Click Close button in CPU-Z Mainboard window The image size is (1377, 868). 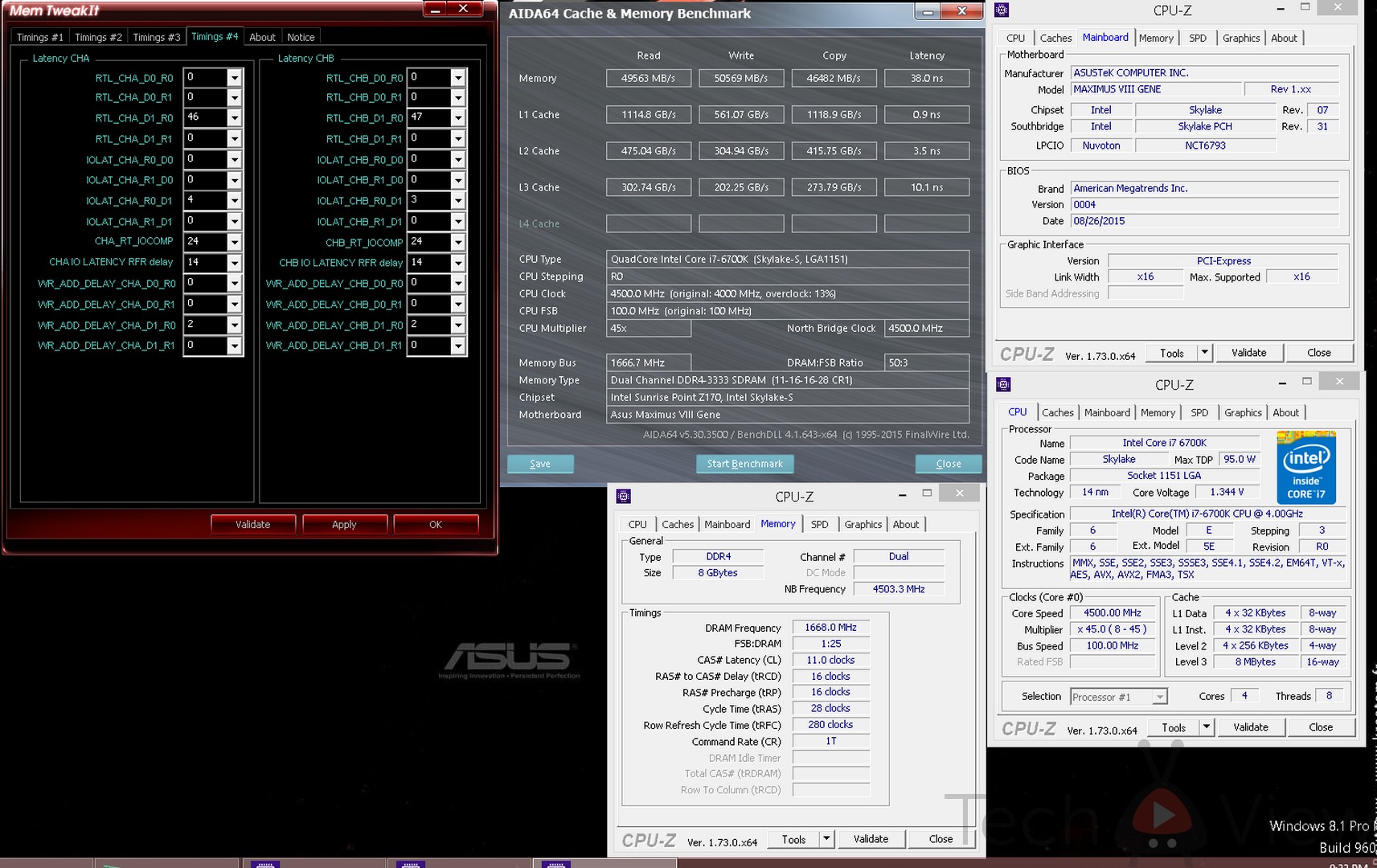tap(1318, 352)
